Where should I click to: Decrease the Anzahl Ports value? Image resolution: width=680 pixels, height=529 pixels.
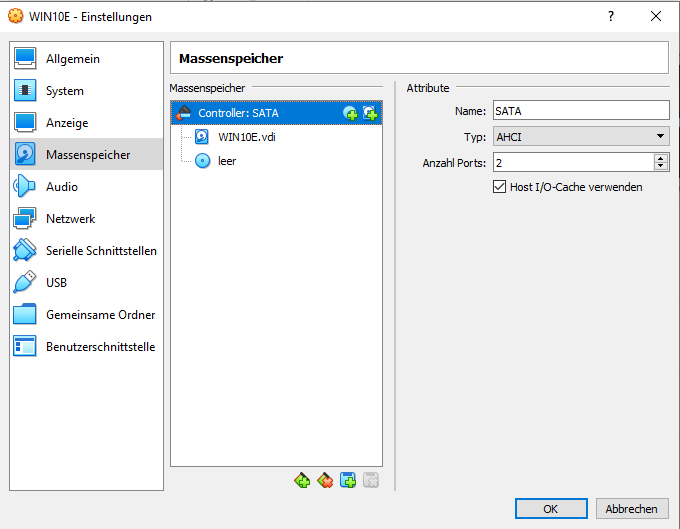[x=660, y=167]
